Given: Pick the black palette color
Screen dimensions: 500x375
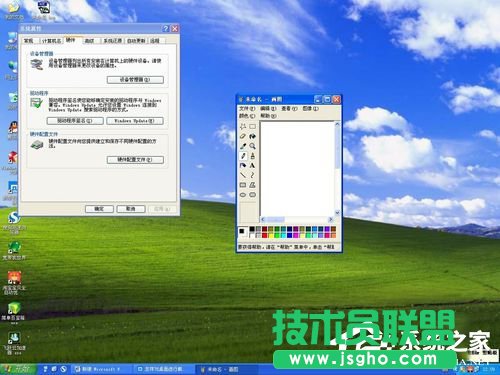Looking at the screenshot, I should tap(252, 229).
